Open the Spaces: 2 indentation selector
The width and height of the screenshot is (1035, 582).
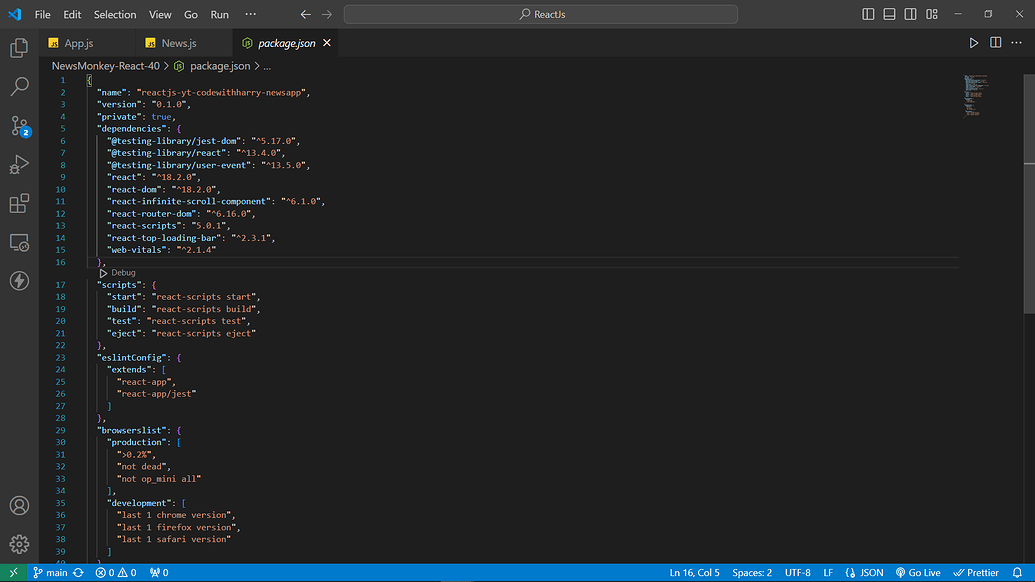coord(752,573)
